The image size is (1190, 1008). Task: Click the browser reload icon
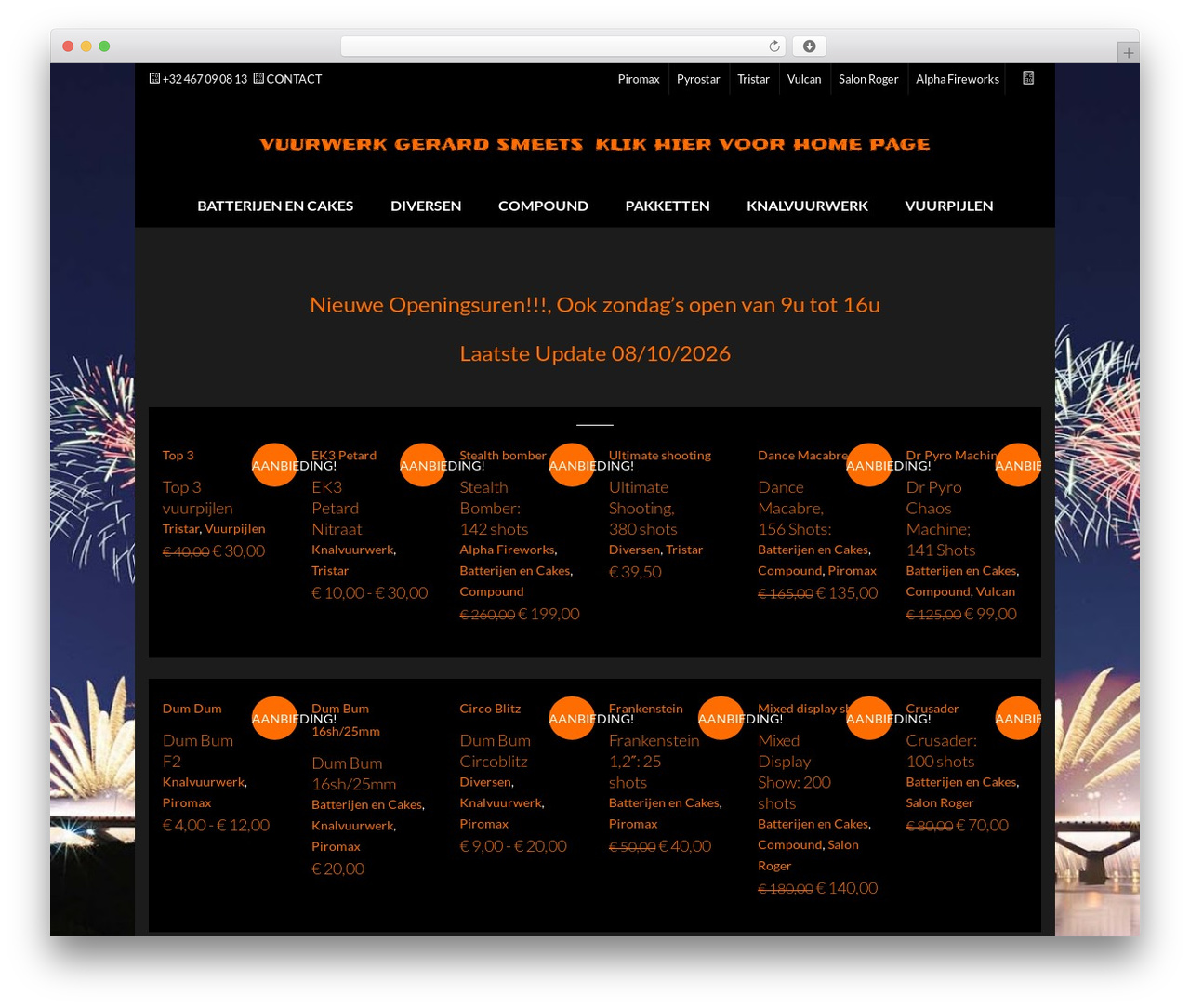point(774,46)
